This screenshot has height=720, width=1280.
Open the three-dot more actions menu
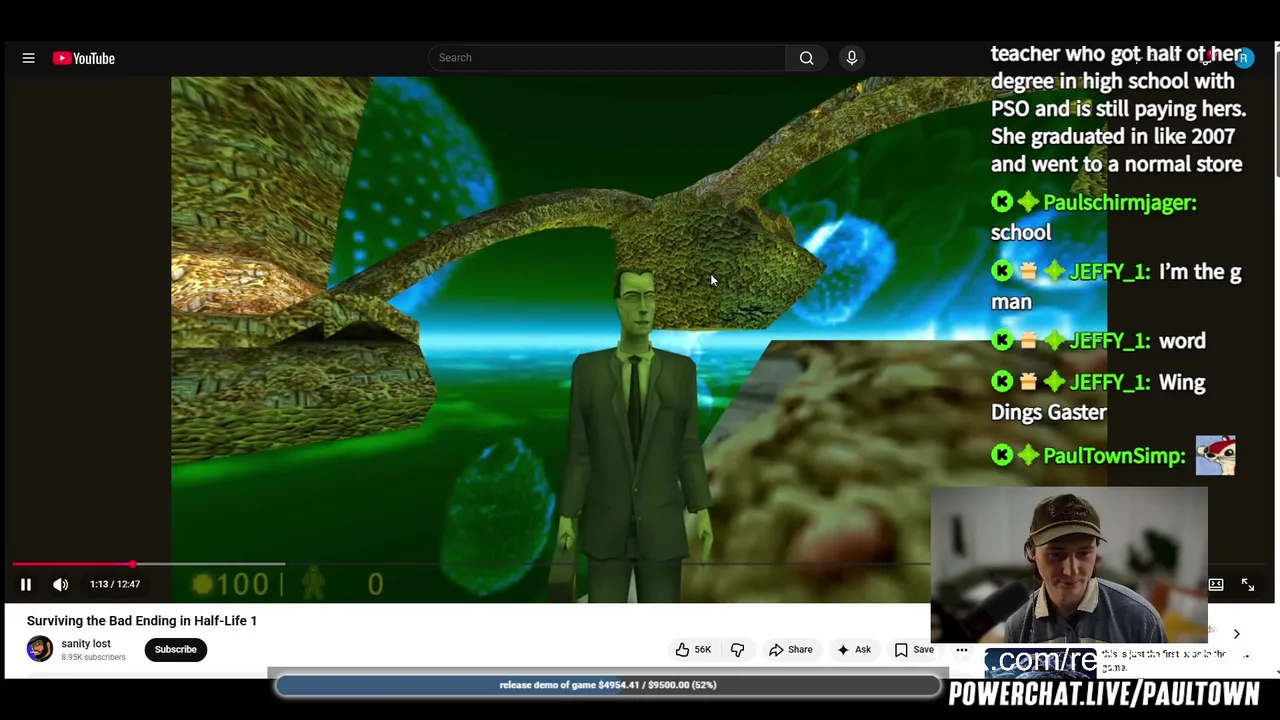pyautogui.click(x=961, y=650)
